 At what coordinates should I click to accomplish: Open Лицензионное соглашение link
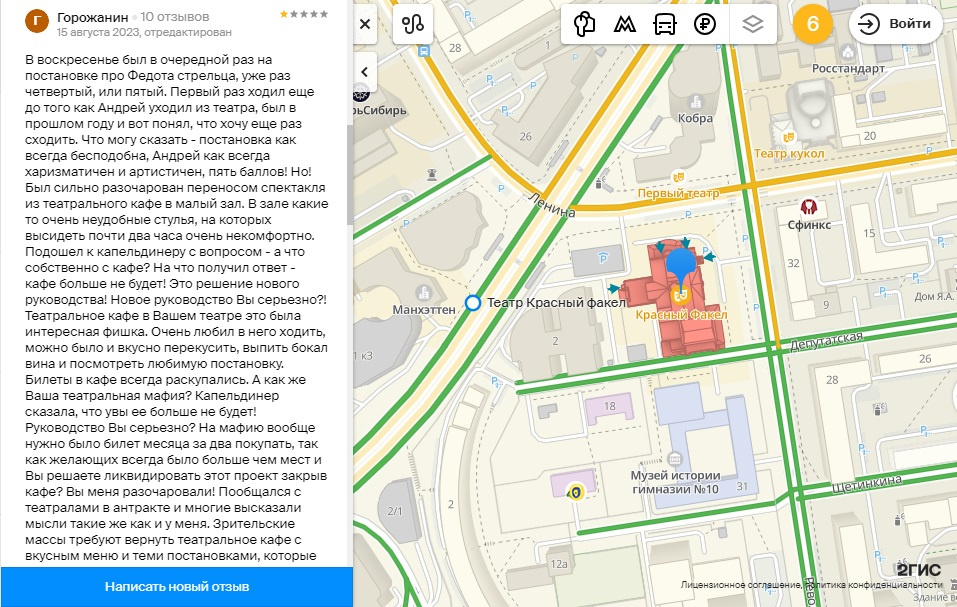[x=740, y=584]
